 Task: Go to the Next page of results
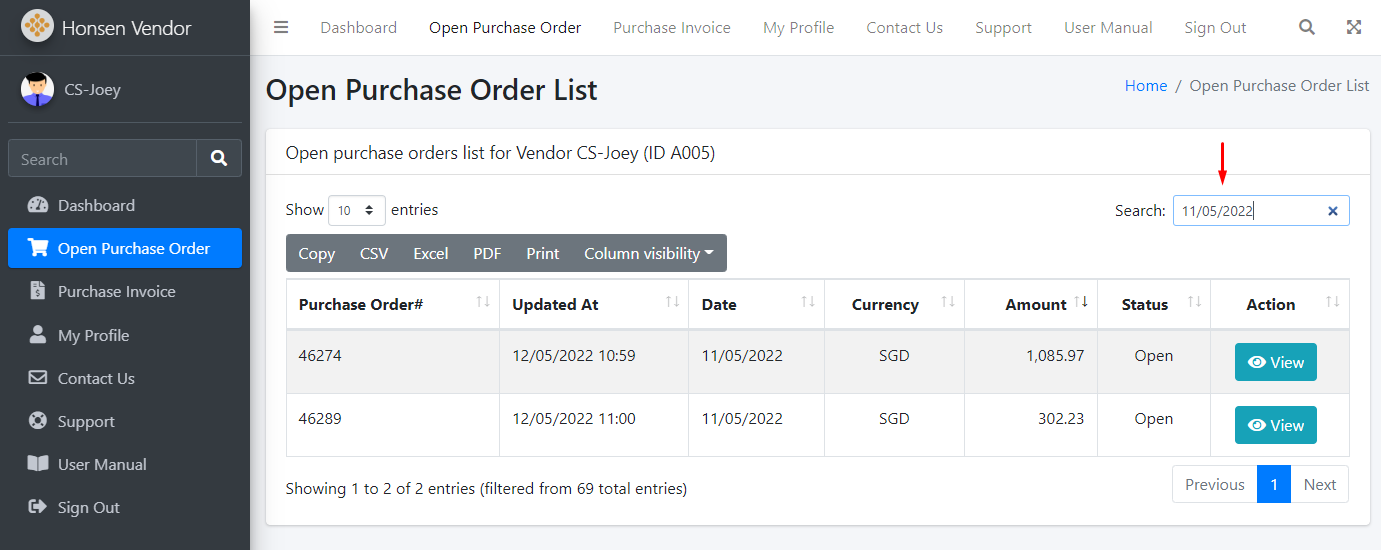(1319, 484)
